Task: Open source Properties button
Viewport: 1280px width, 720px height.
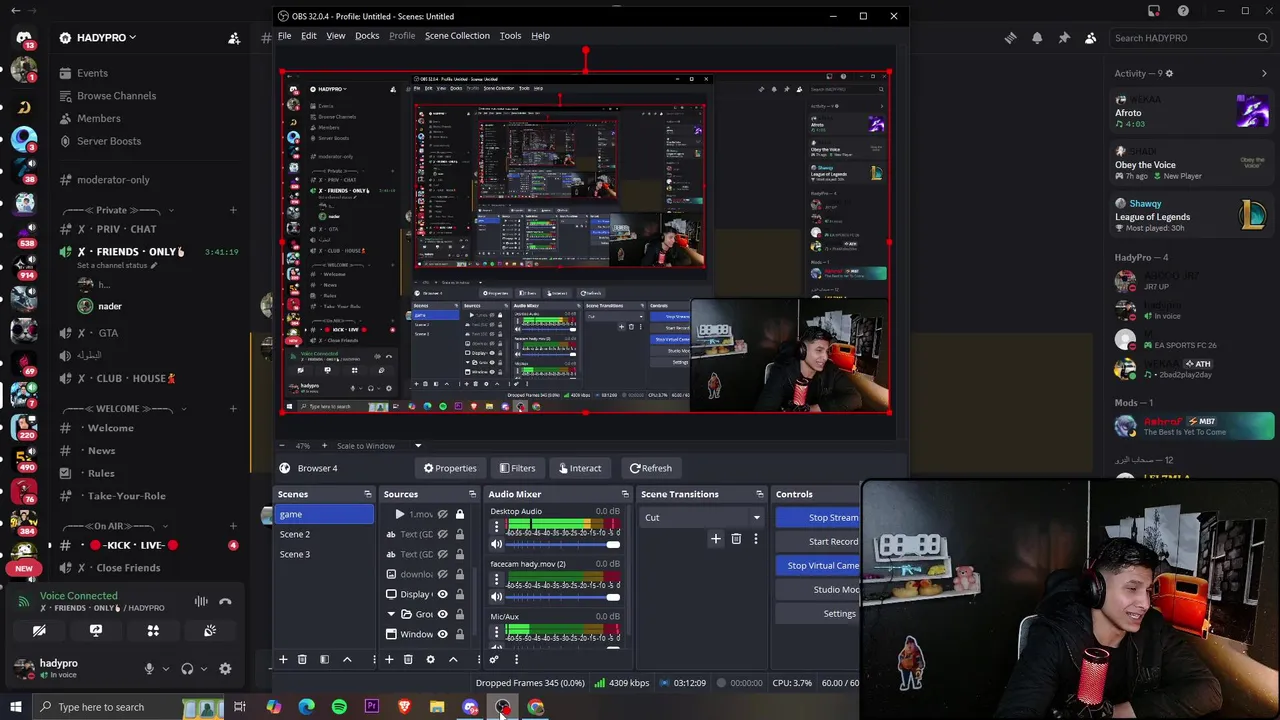Action: tap(450, 468)
